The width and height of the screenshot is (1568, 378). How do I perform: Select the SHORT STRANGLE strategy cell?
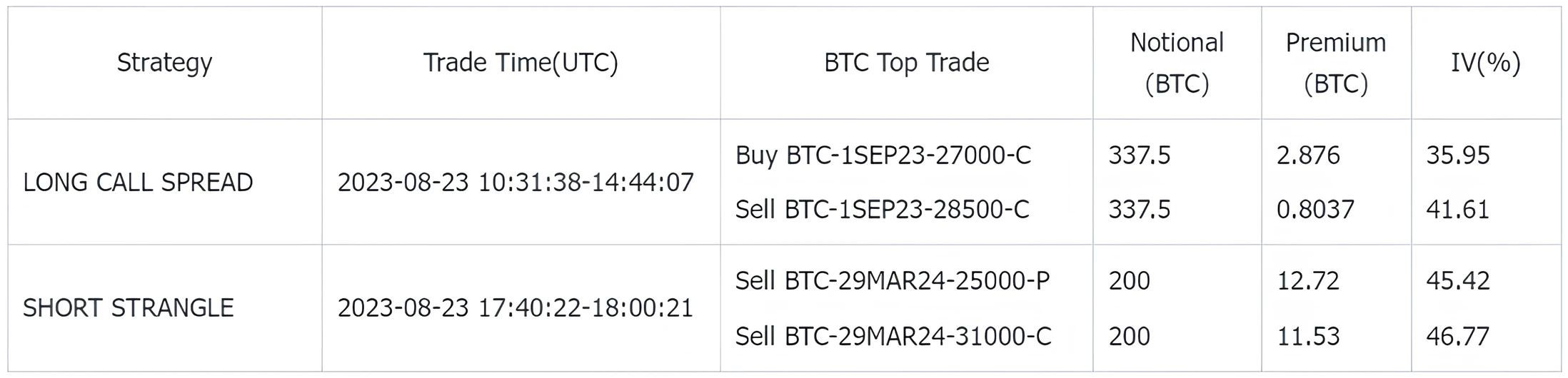129,308
